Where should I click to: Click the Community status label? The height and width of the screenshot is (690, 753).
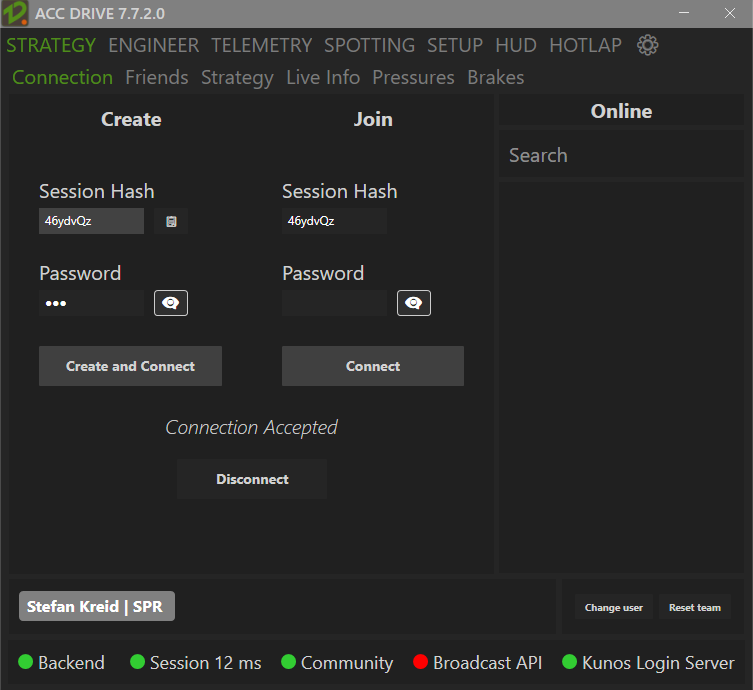tap(347, 663)
